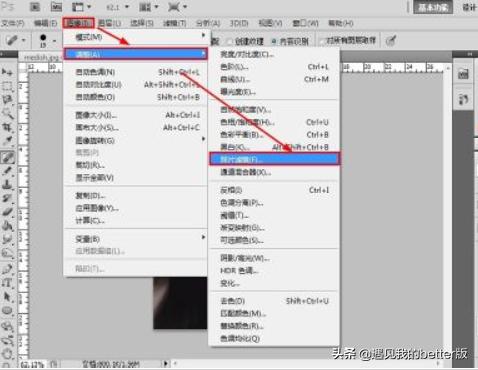The height and width of the screenshot is (370, 478).
Task: Open the 滤镜(T) menu in menu bar
Action: [175, 23]
